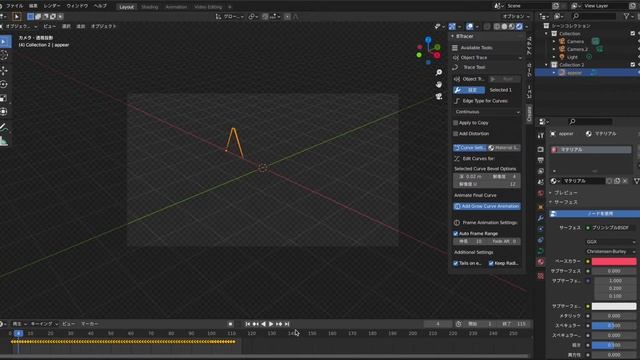640x360 pixels.
Task: Enable the Add Distortion checkbox
Action: [x=456, y=134]
